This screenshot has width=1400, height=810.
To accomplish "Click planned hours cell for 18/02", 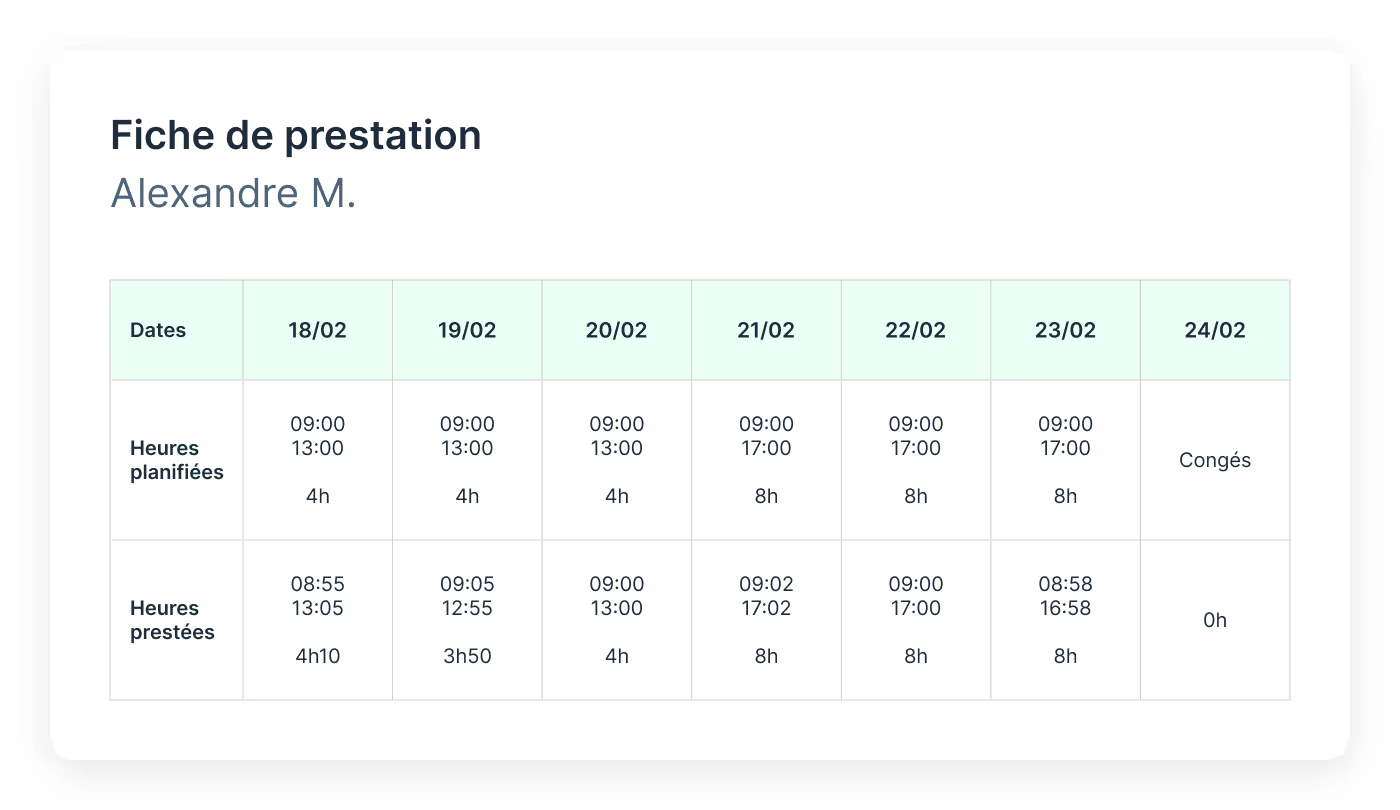I will [x=318, y=460].
